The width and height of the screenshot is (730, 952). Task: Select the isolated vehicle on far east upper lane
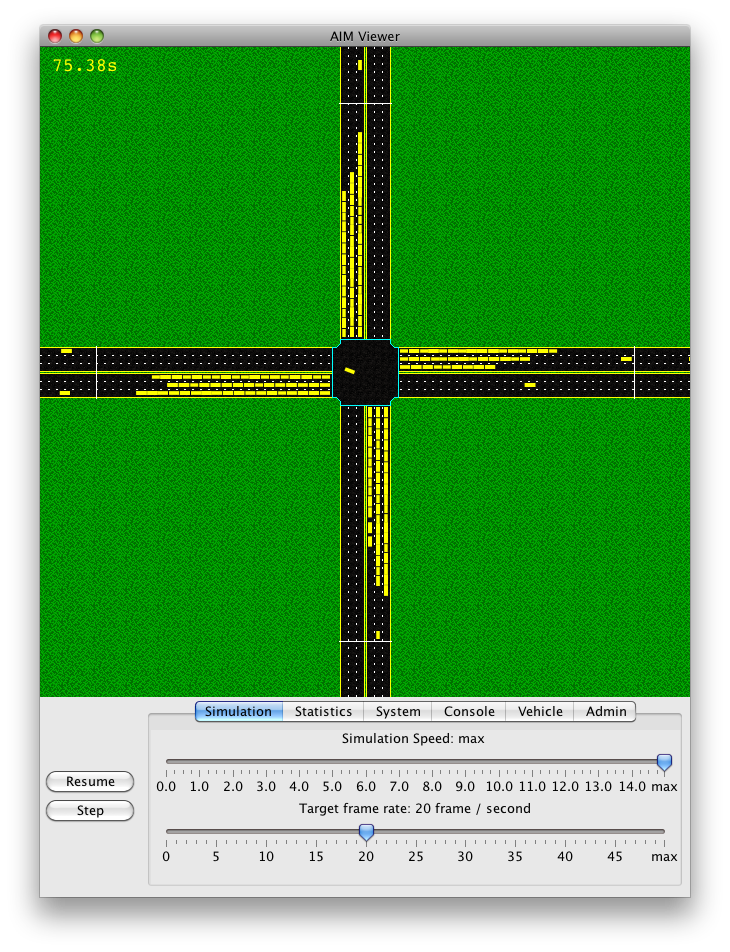point(626,358)
